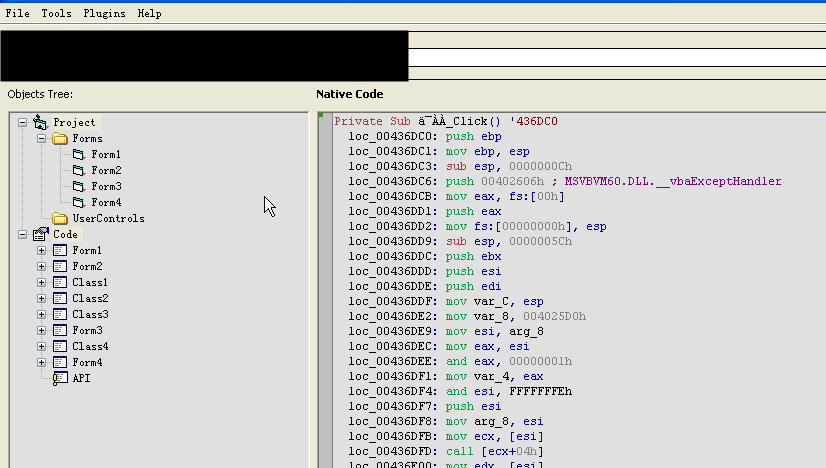The image size is (826, 468).
Task: Click the Form1 form icon under Forms
Action: 78,154
